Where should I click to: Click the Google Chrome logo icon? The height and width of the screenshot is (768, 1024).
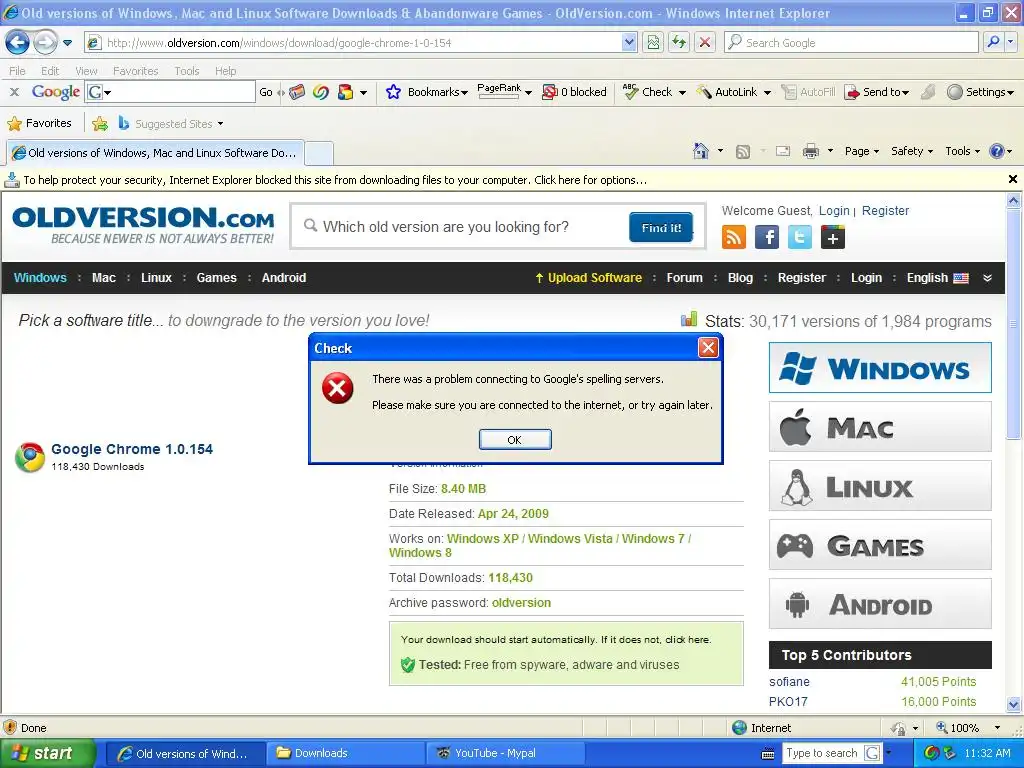30,457
